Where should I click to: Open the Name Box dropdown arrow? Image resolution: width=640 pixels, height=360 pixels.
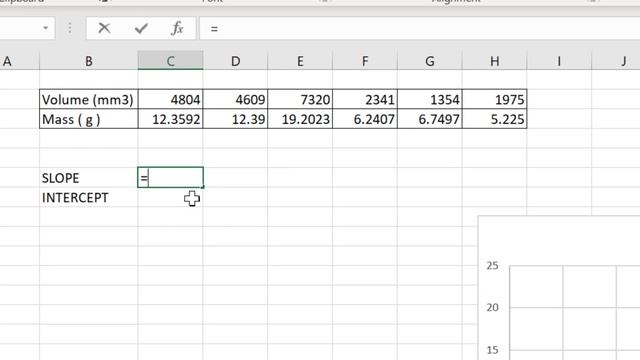click(46, 28)
